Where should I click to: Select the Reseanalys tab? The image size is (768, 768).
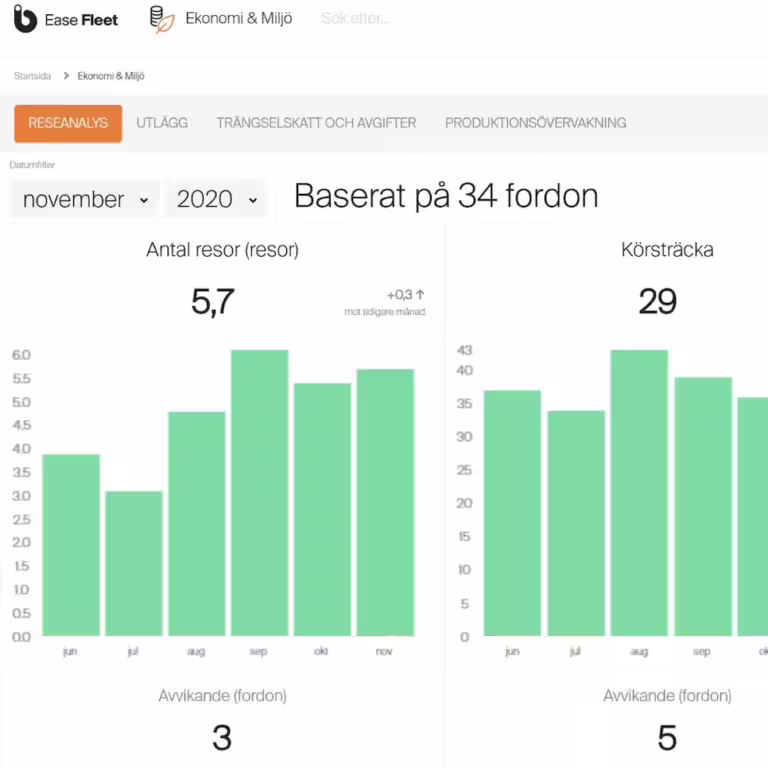point(68,123)
